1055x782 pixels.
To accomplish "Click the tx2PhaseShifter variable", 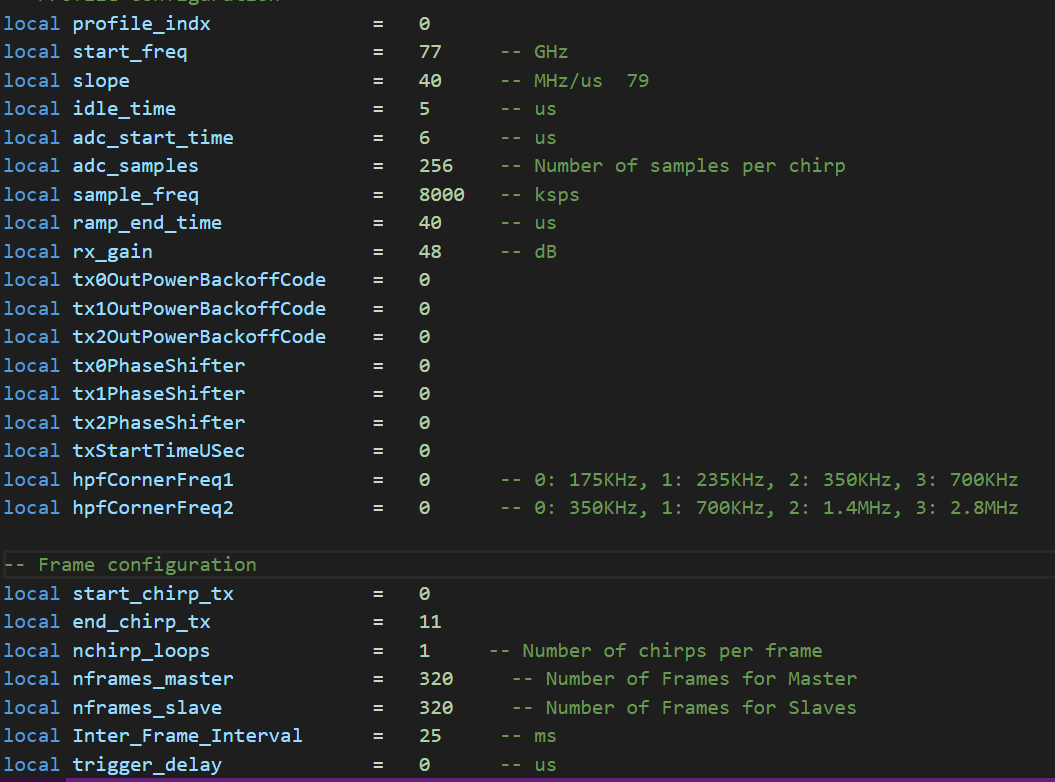I will pos(159,422).
